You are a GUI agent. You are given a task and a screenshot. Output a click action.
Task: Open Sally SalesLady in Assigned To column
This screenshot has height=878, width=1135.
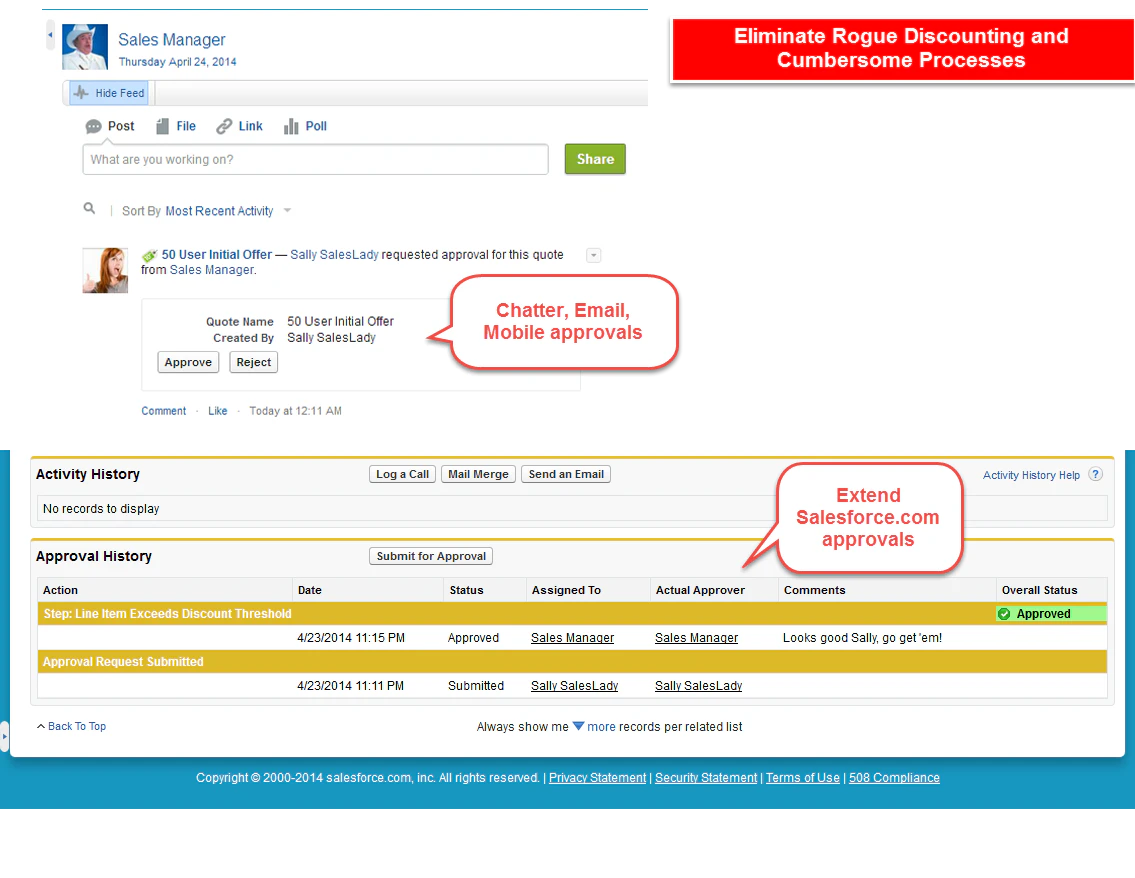pyautogui.click(x=575, y=685)
